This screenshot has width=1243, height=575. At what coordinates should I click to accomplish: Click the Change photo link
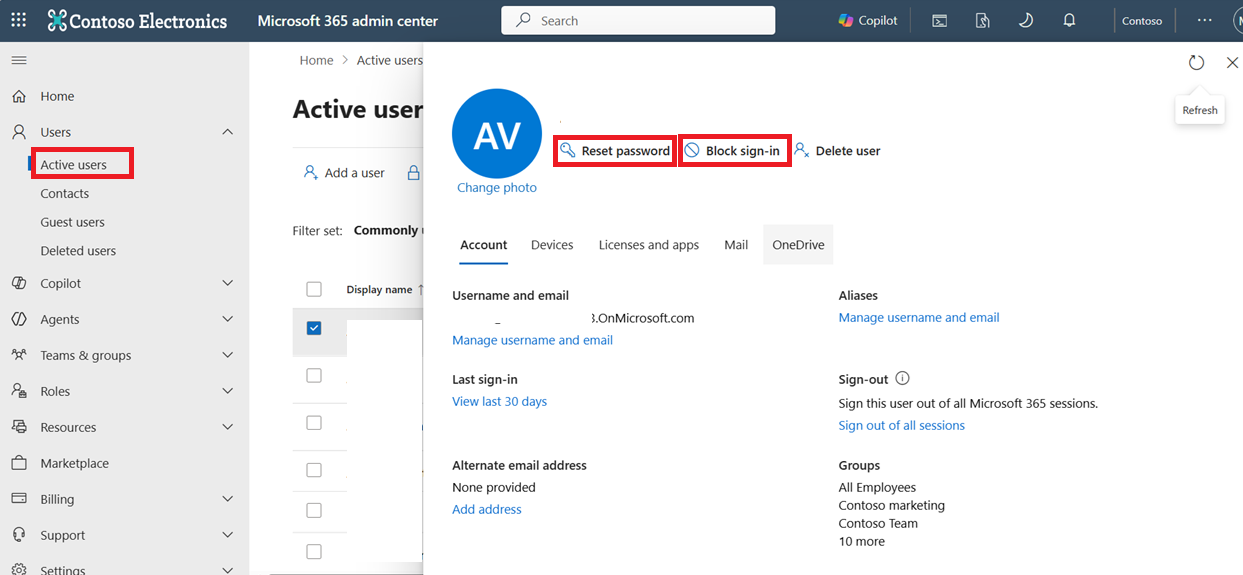point(497,188)
